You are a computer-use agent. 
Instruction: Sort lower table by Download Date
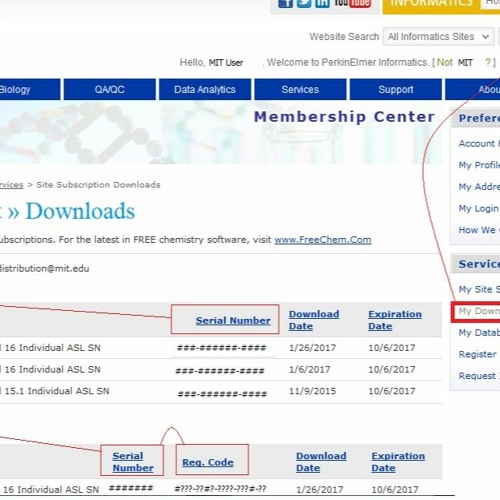(321, 462)
